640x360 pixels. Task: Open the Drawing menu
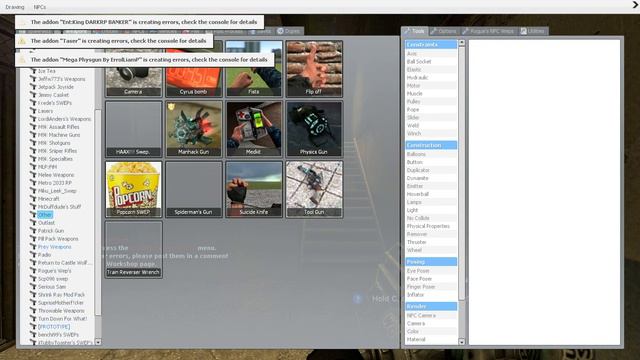(x=15, y=7)
